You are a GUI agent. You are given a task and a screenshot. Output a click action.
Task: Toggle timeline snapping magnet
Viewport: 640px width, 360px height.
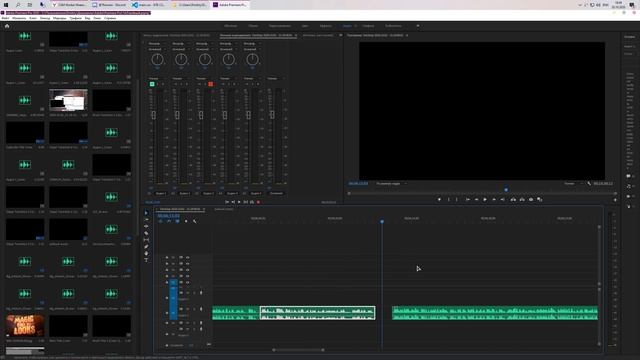[x=169, y=221]
